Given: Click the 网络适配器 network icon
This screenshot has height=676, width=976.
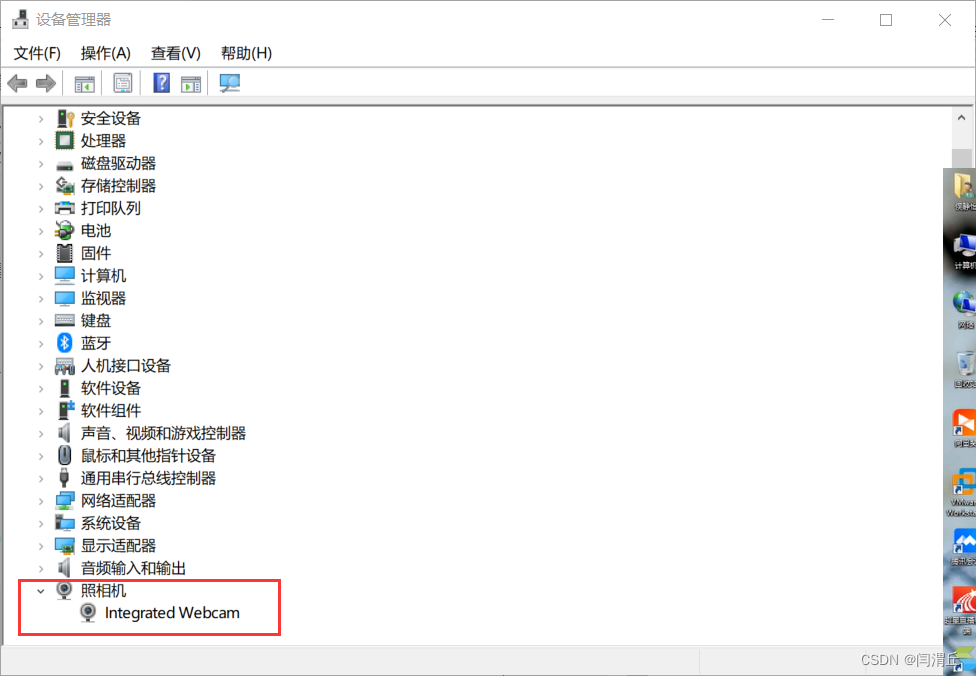Looking at the screenshot, I should pos(65,500).
